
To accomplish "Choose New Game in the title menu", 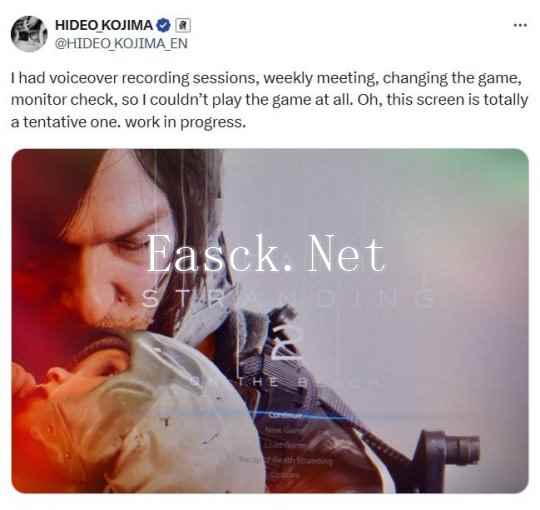I will pos(283,430).
